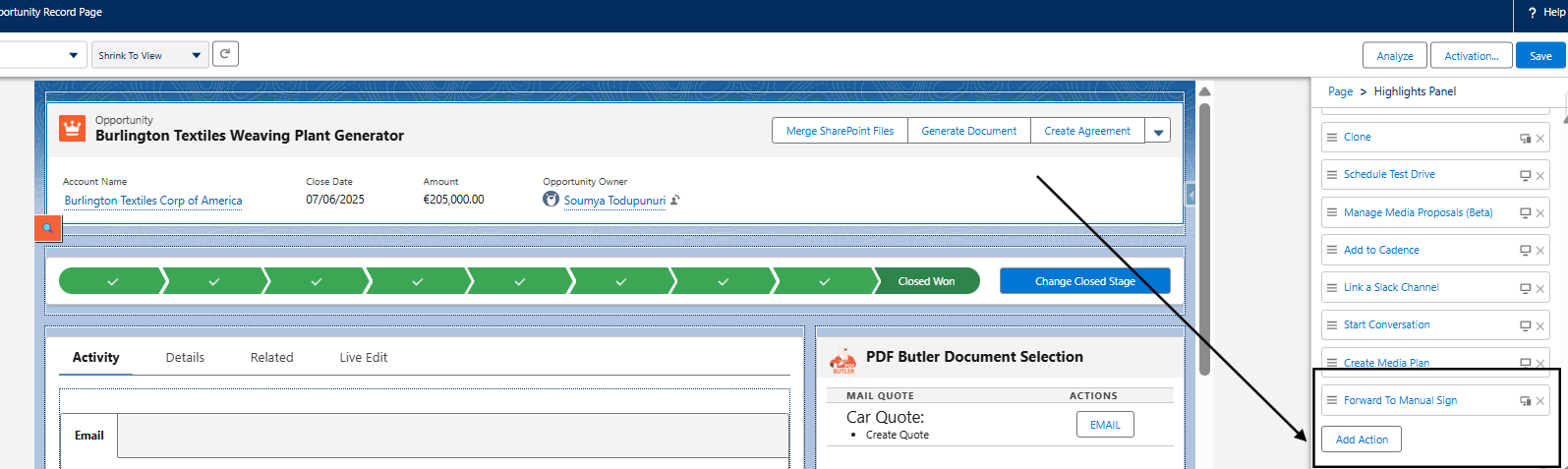
Task: Remove the Schedule Test Drive action
Action: pyautogui.click(x=1540, y=176)
